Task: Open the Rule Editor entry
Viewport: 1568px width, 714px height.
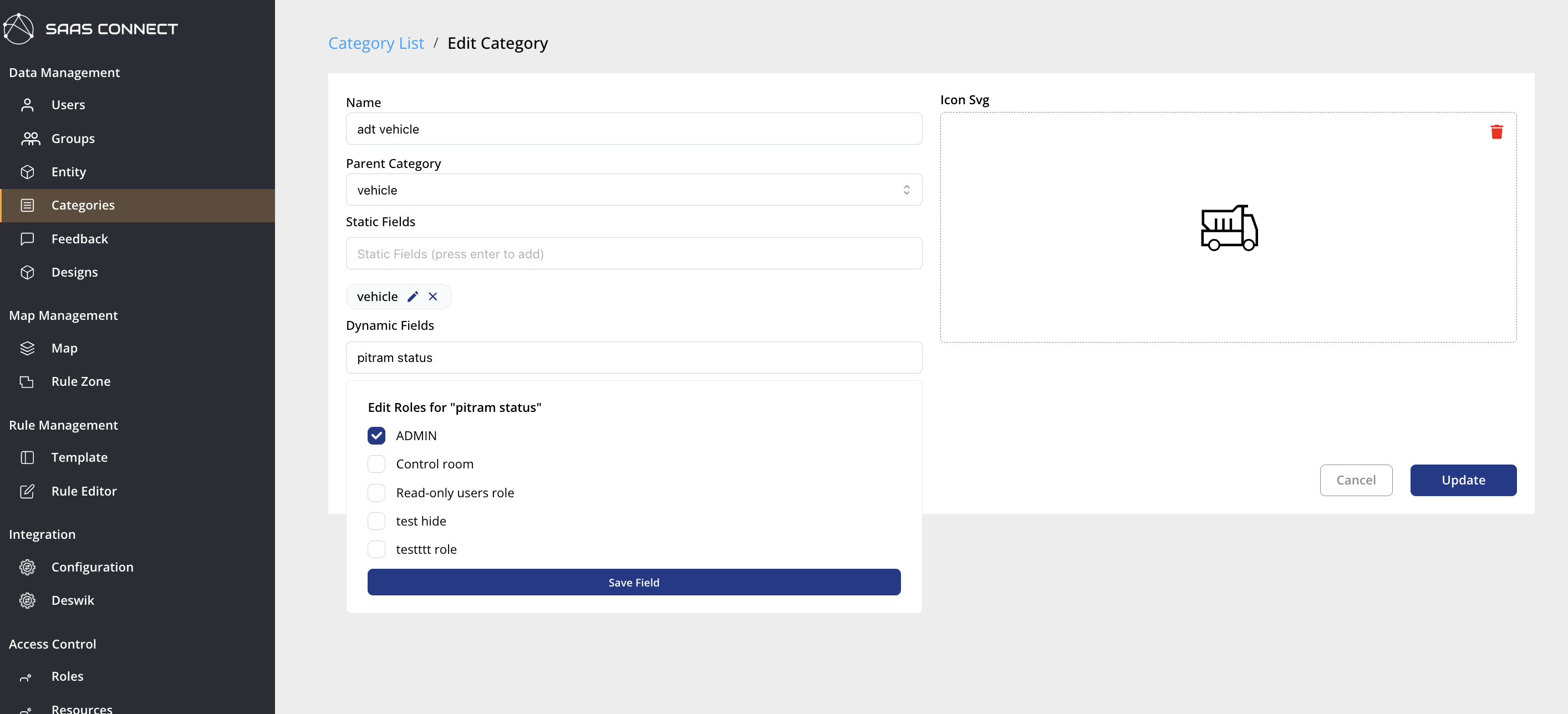Action: point(84,491)
